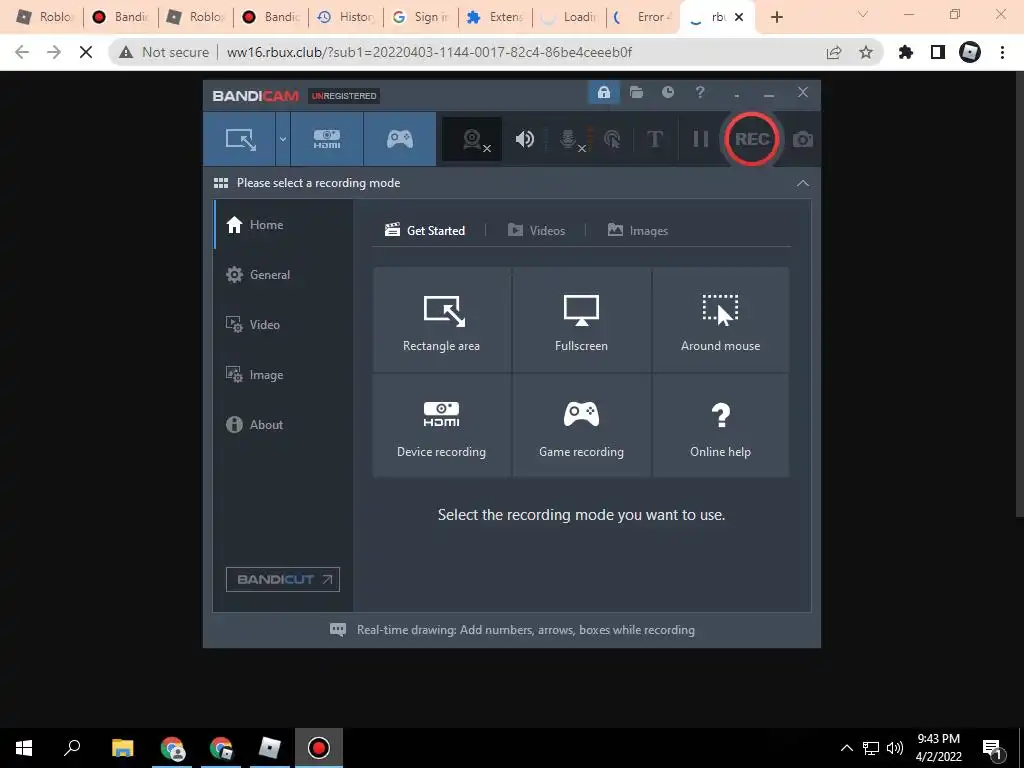Switch to the Sign in Google tab
Screen dimensions: 1024x768
coord(420,17)
